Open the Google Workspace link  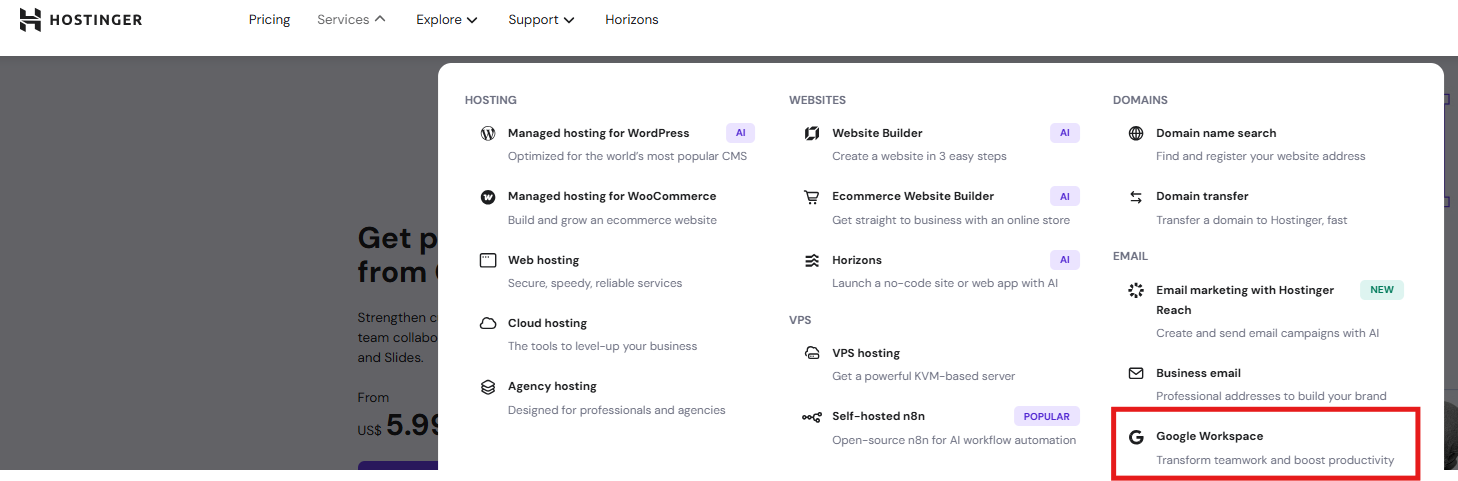point(1209,436)
